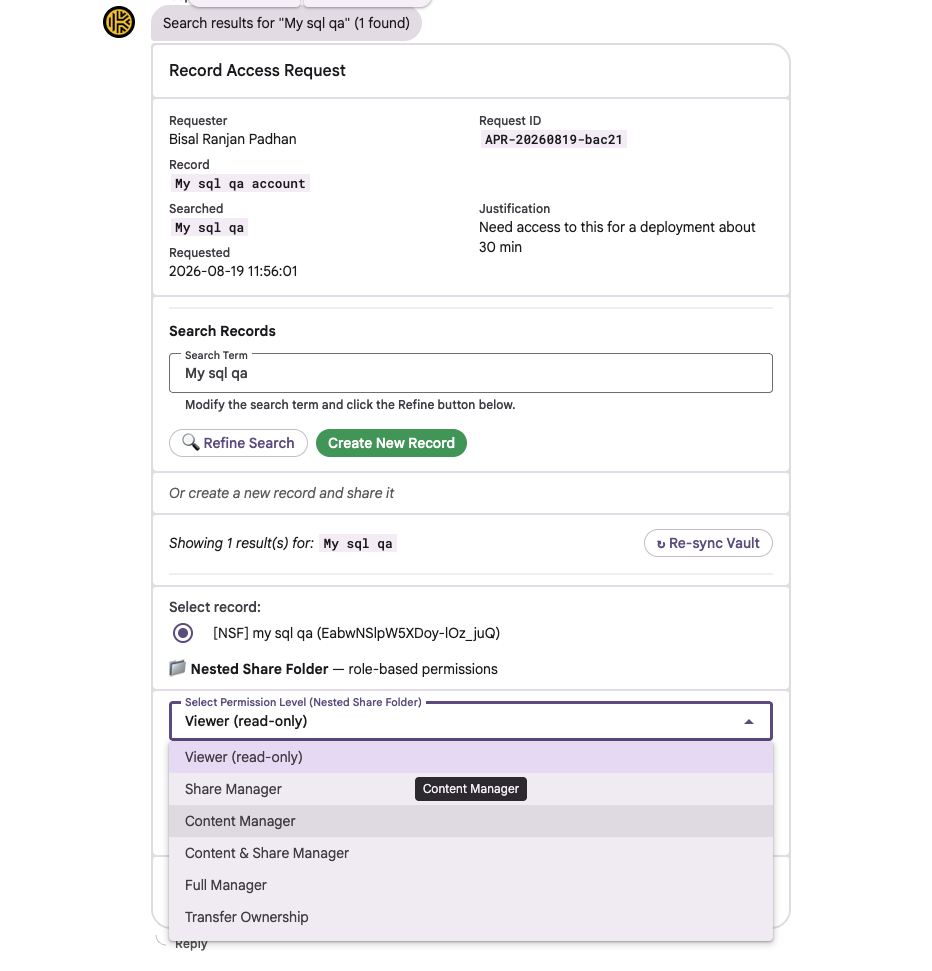Click the My sql qa account record label
The height and width of the screenshot is (971, 932).
point(240,183)
